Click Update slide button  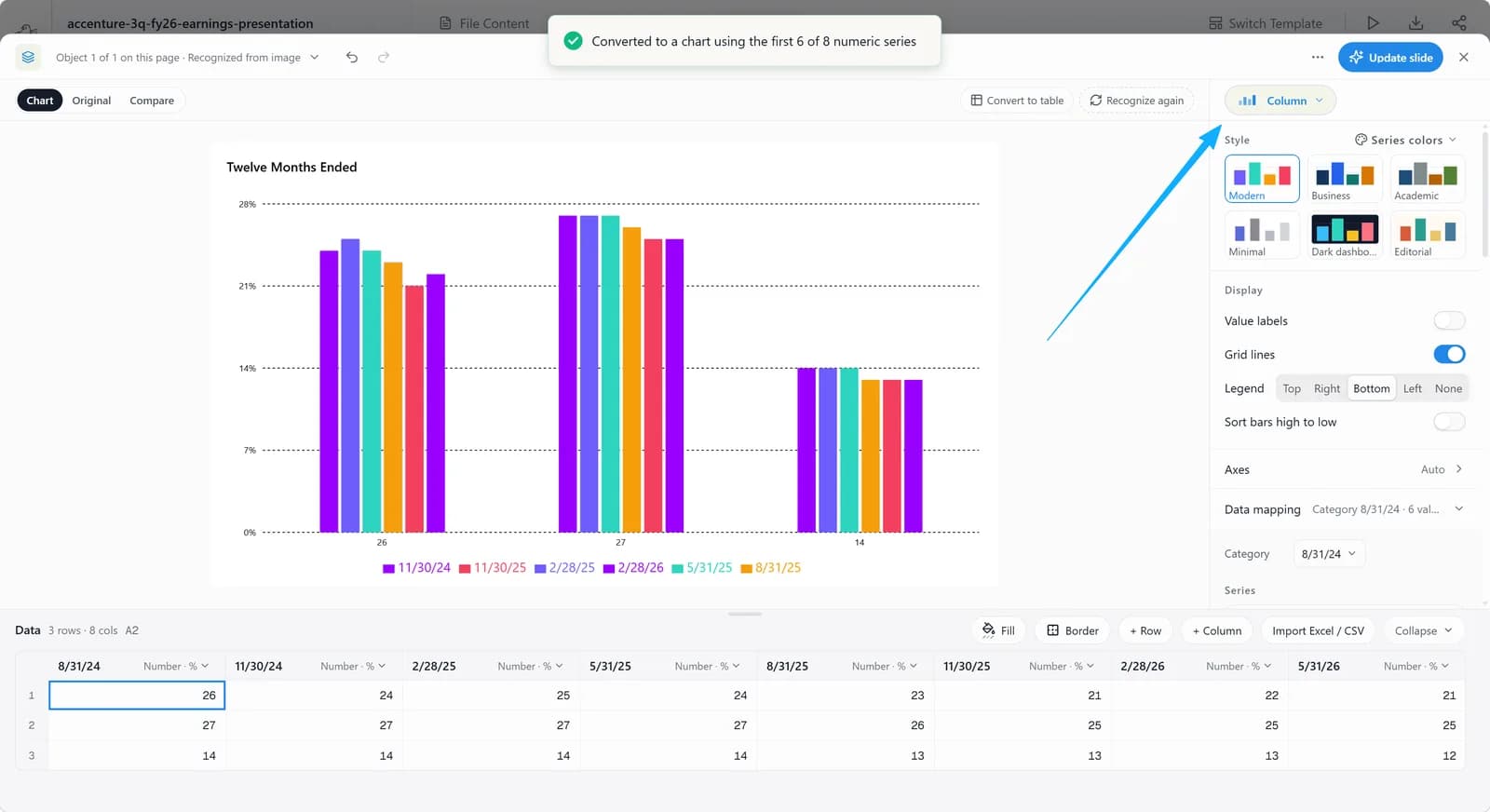point(1391,58)
